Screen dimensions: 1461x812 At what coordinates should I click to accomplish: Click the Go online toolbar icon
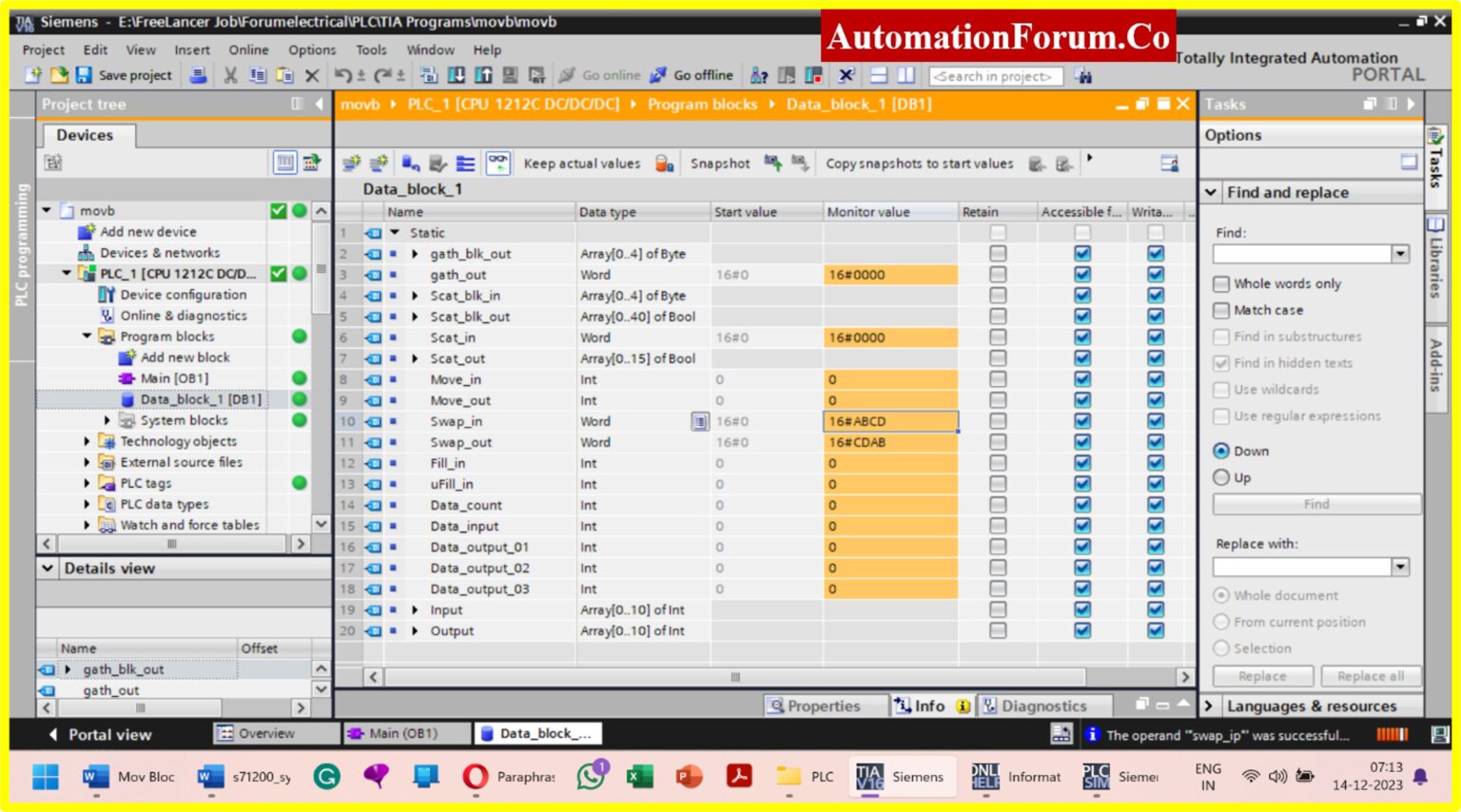point(568,75)
